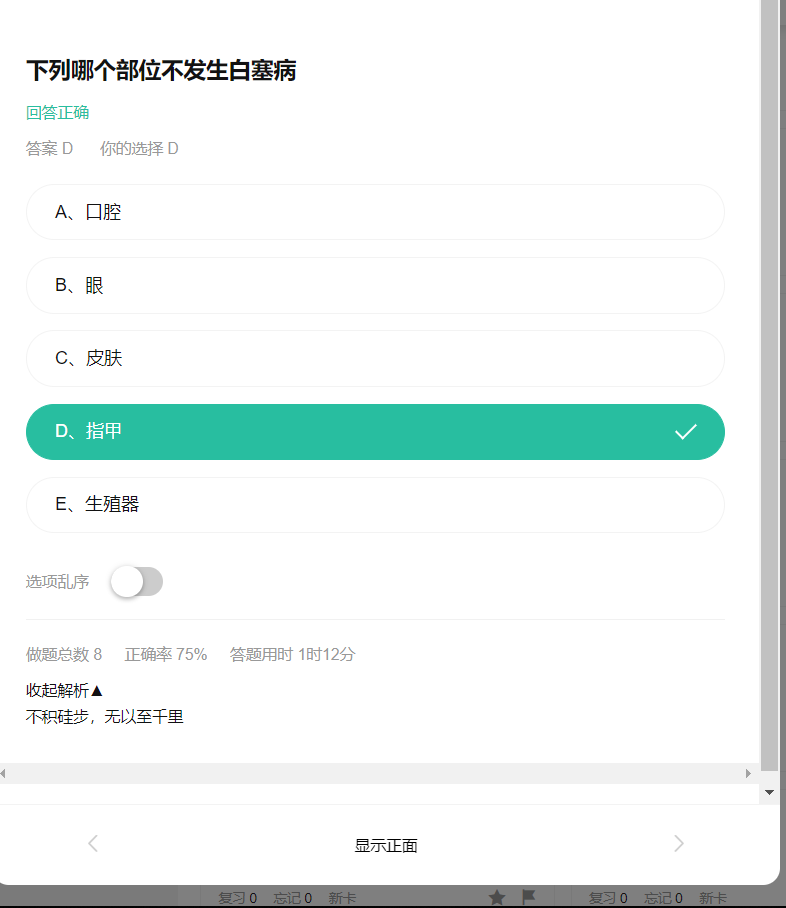Click the 显示正面 button

pyautogui.click(x=386, y=845)
